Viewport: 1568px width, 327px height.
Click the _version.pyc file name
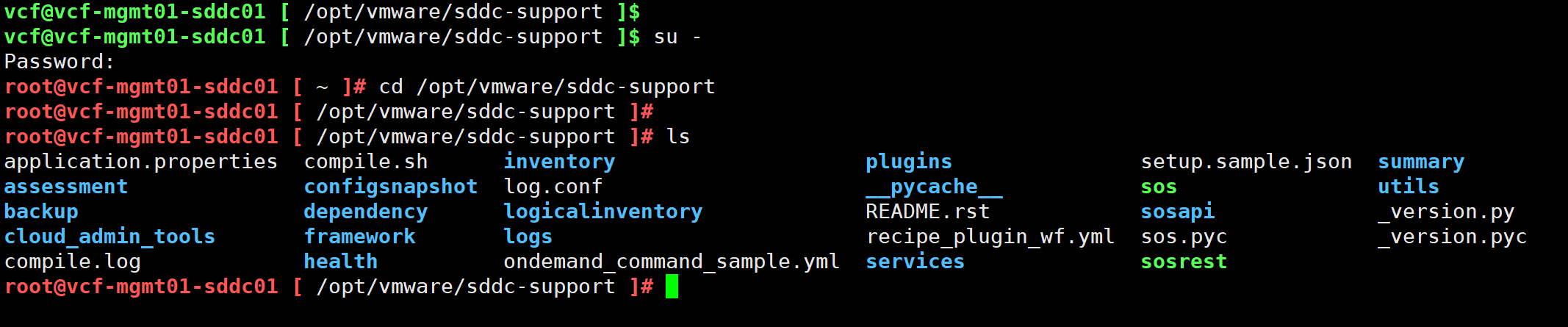[1452, 237]
